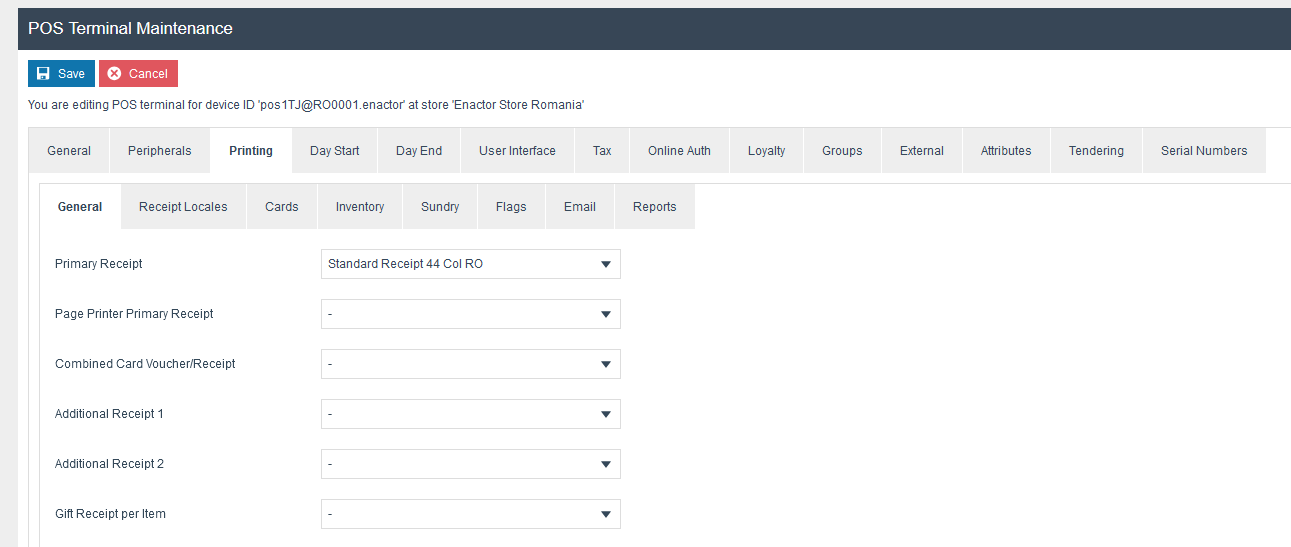Open the Cards sub-tab
Image resolution: width=1291 pixels, height=547 pixels.
[281, 207]
